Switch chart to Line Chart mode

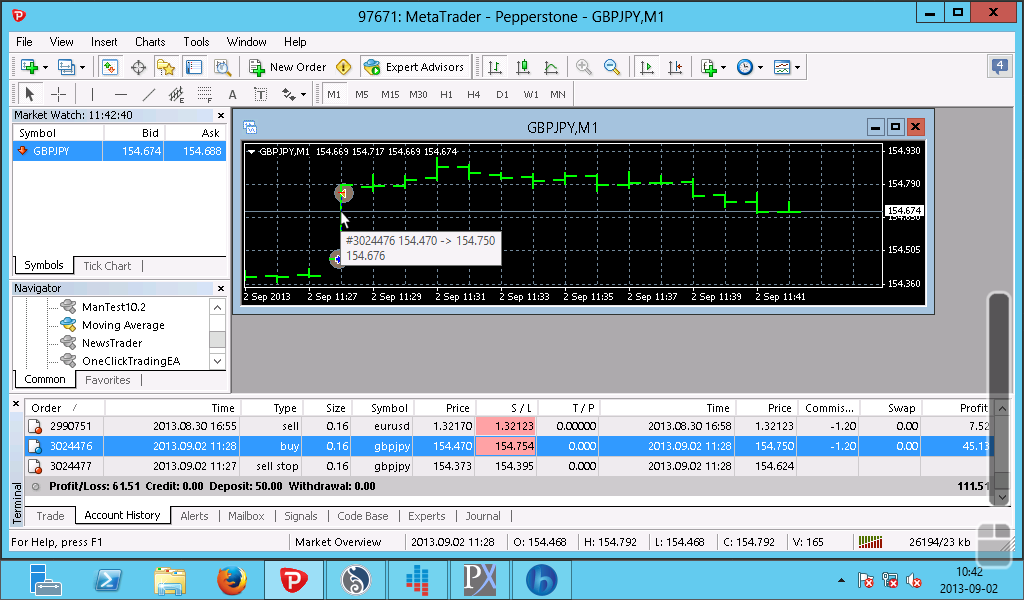coord(551,67)
